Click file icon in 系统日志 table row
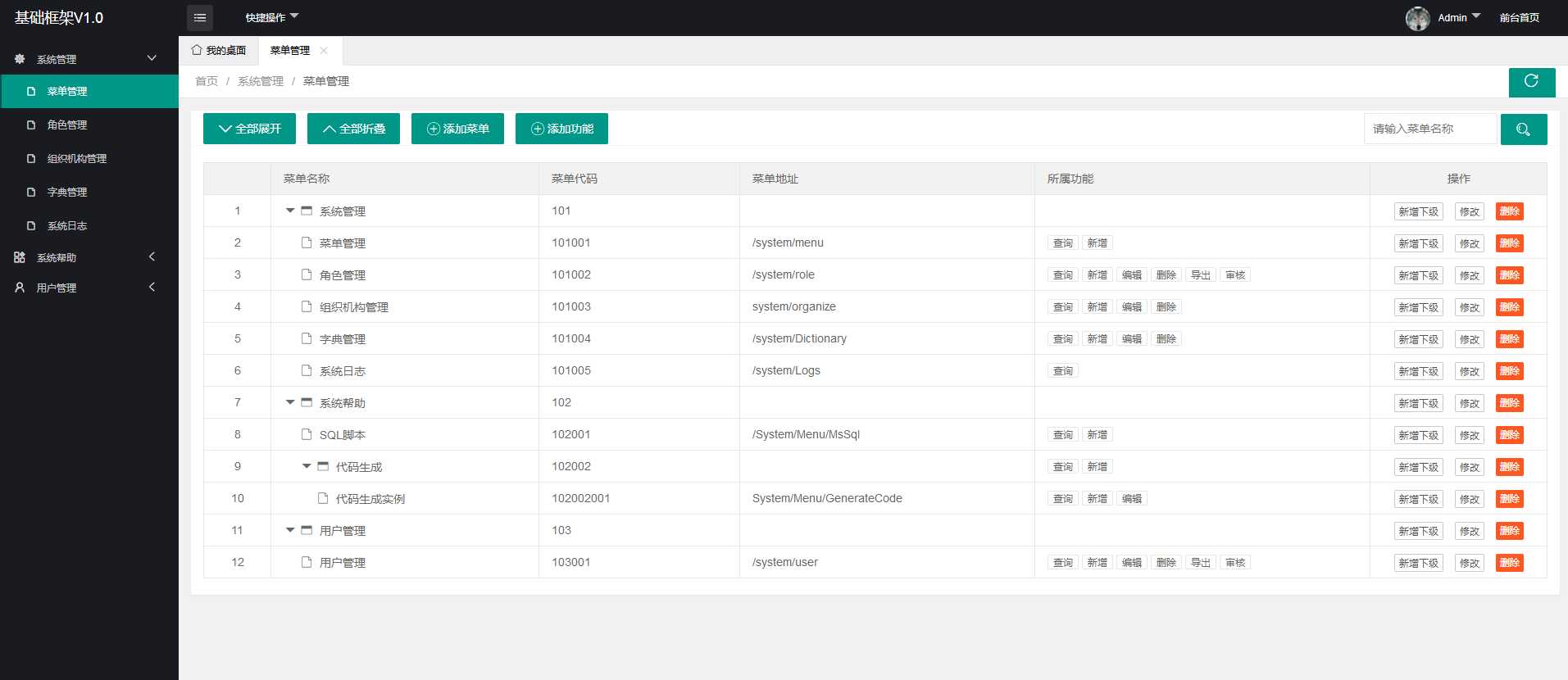 point(307,370)
